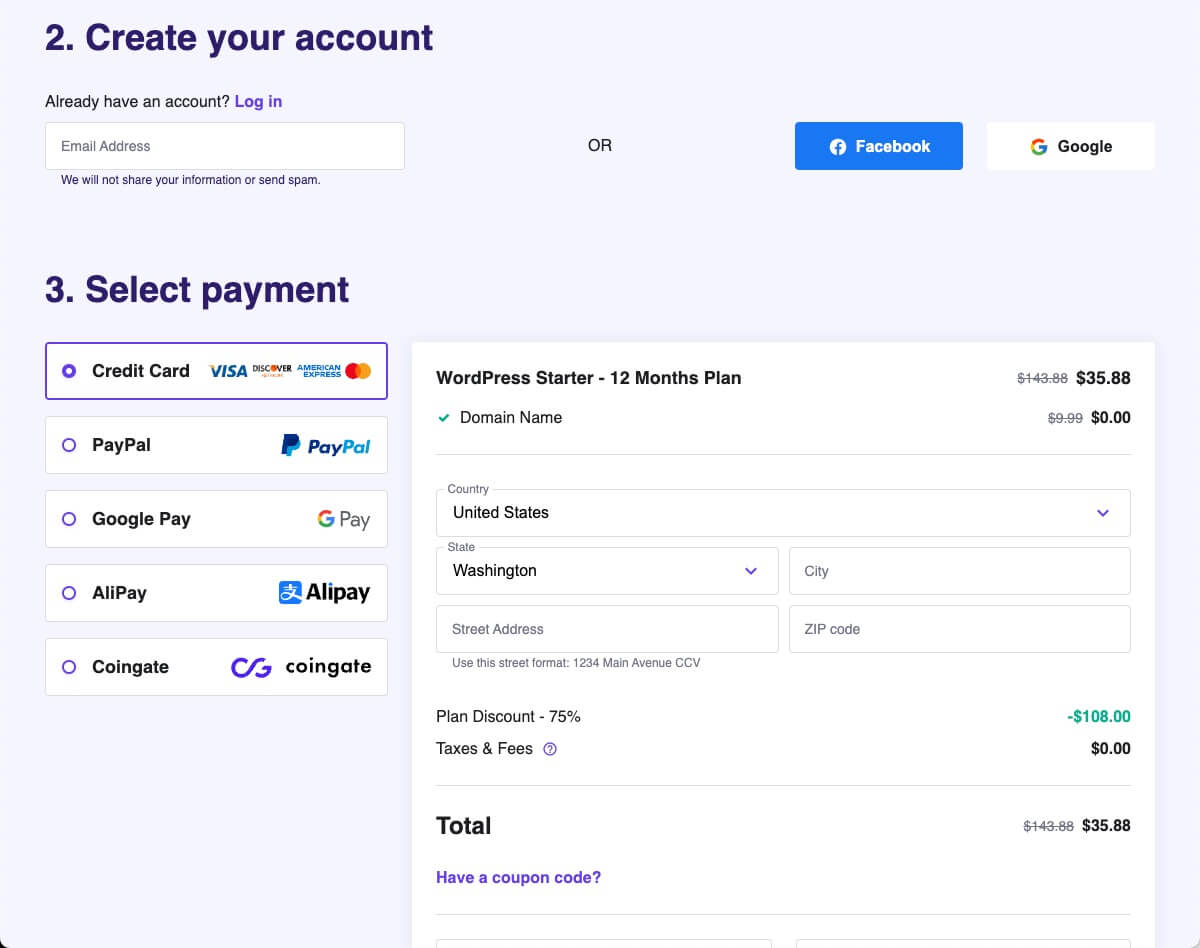The image size is (1200, 948).
Task: Click into the ZIP code field
Action: 959,629
